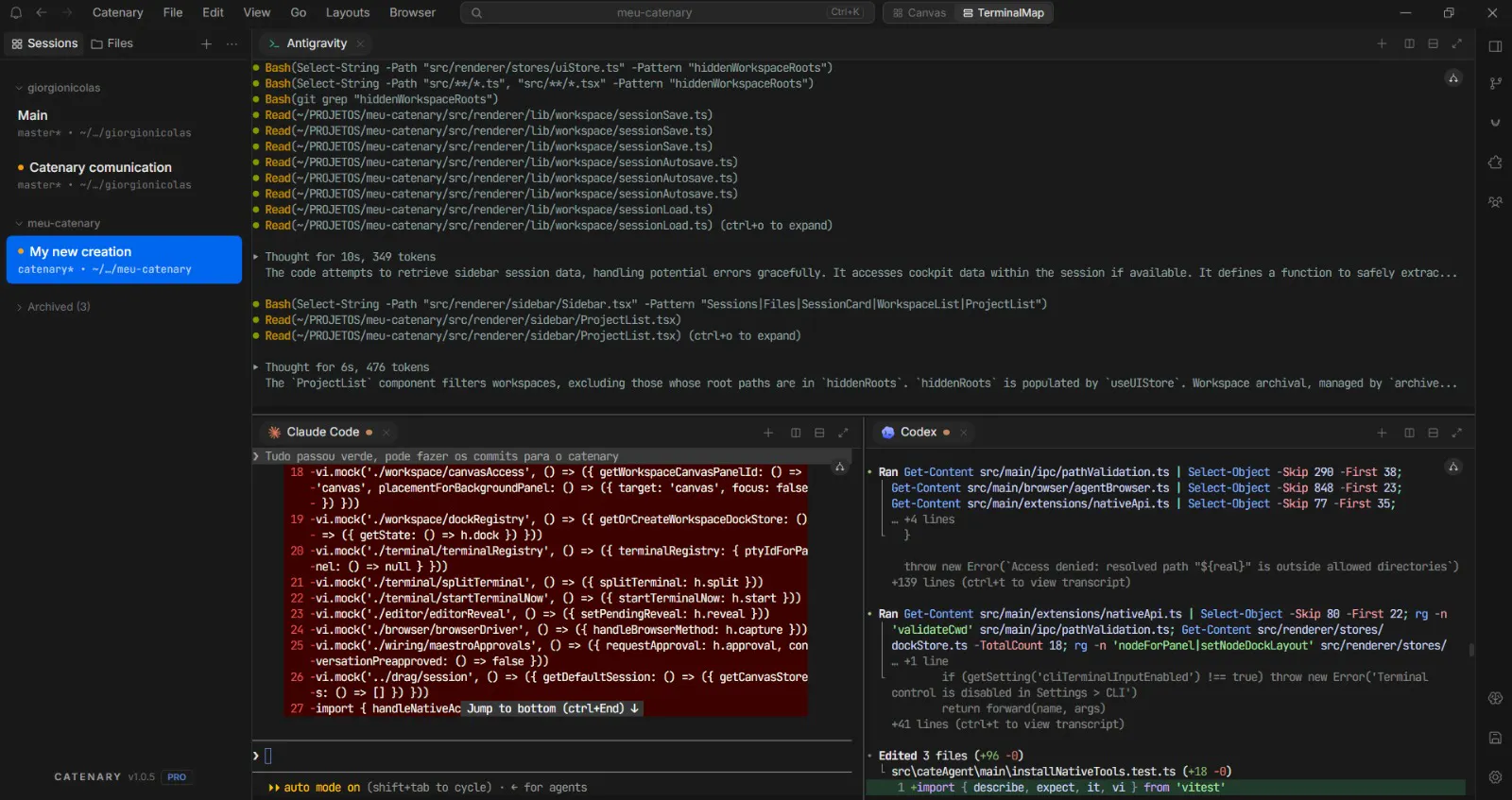Image resolution: width=1512 pixels, height=800 pixels.
Task: Click the settings gear in the right rail
Action: point(1495,777)
